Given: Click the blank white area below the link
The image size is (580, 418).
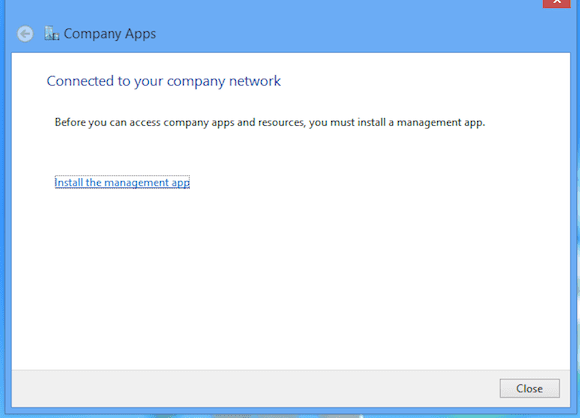Looking at the screenshot, I should coord(290,277).
